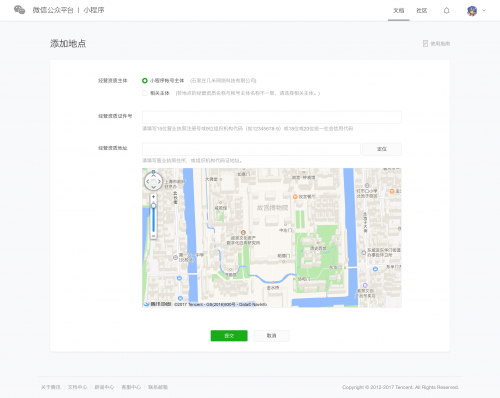500x398 pixels.
Task: Click the 取消 cancel button
Action: point(272,336)
